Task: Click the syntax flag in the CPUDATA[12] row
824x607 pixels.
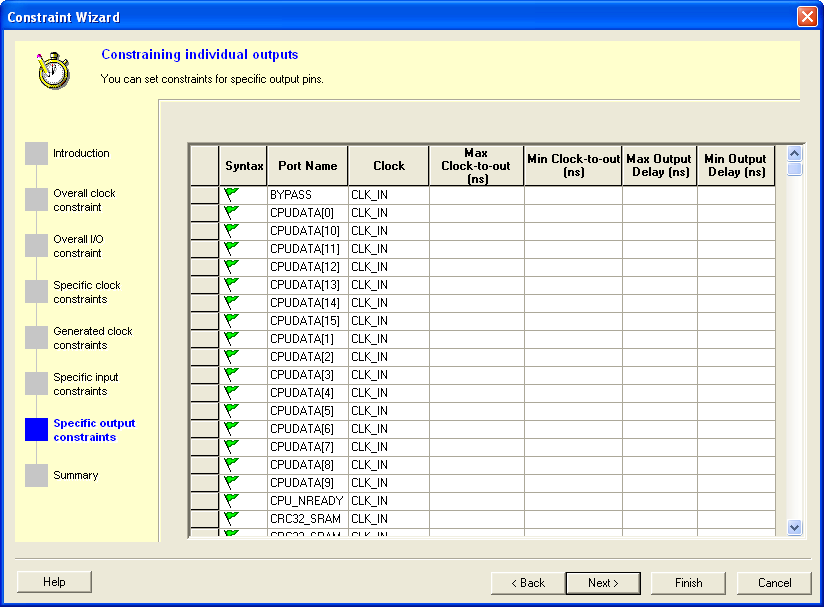Action: coord(231,266)
